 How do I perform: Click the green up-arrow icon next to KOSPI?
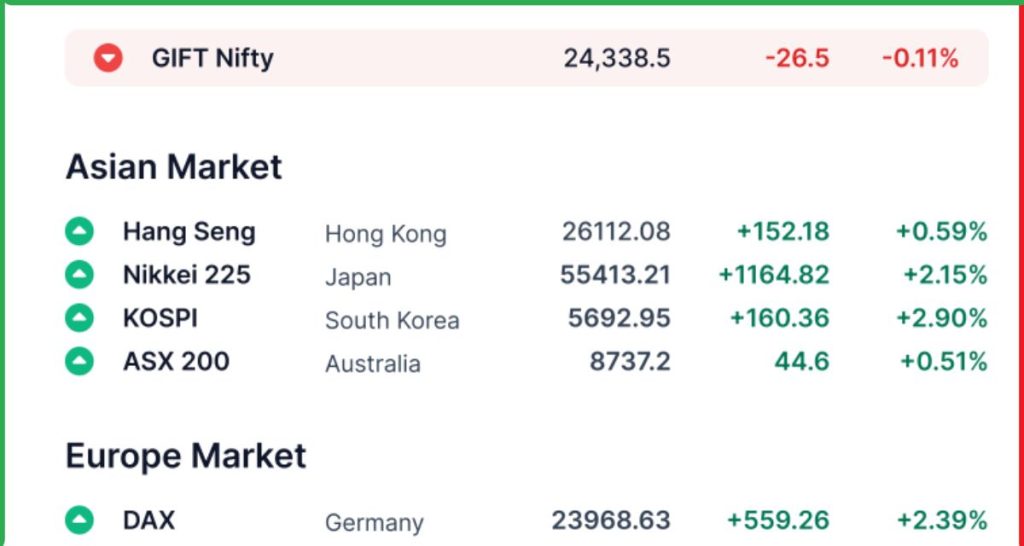pos(79,318)
